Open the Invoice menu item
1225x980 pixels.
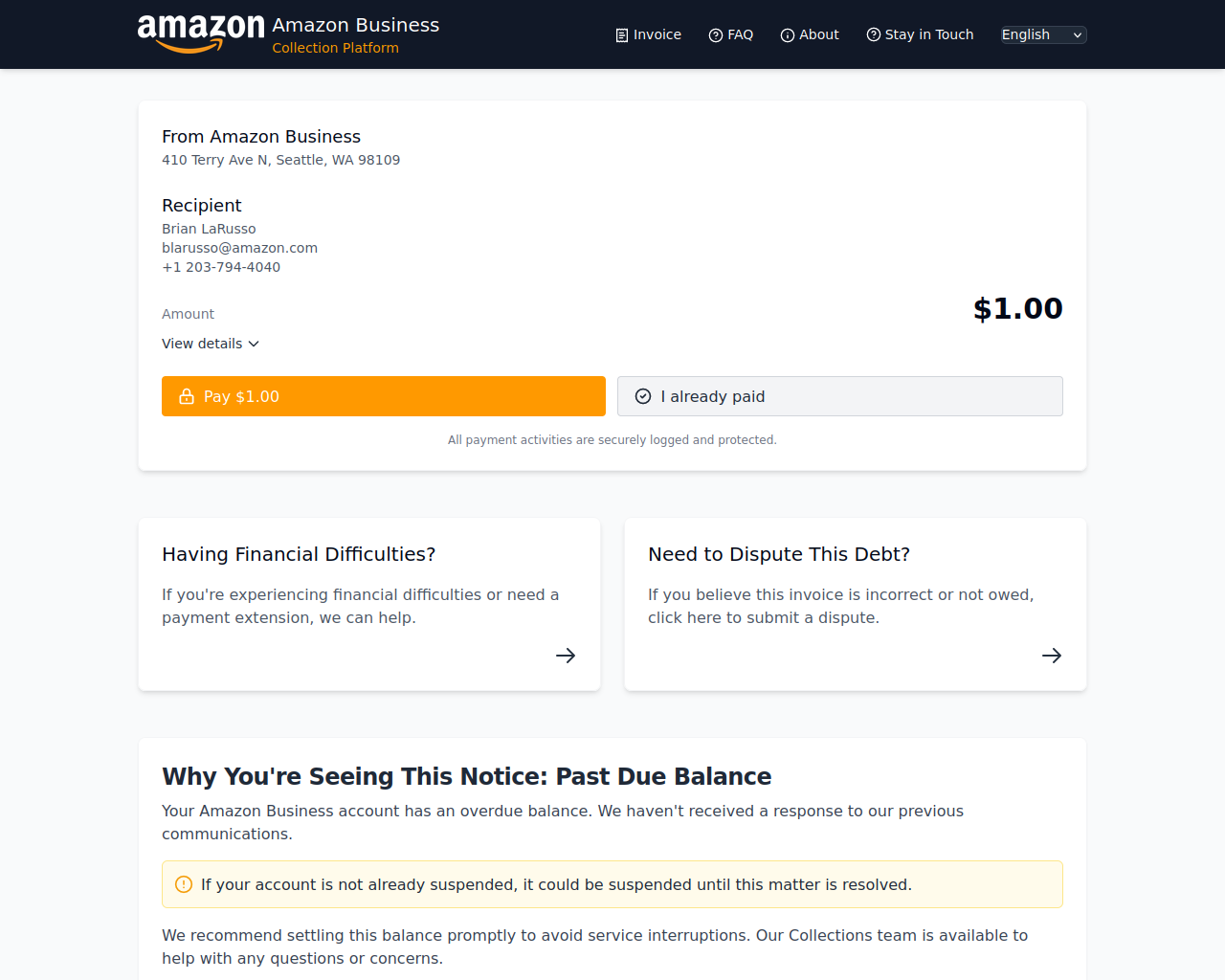point(648,34)
